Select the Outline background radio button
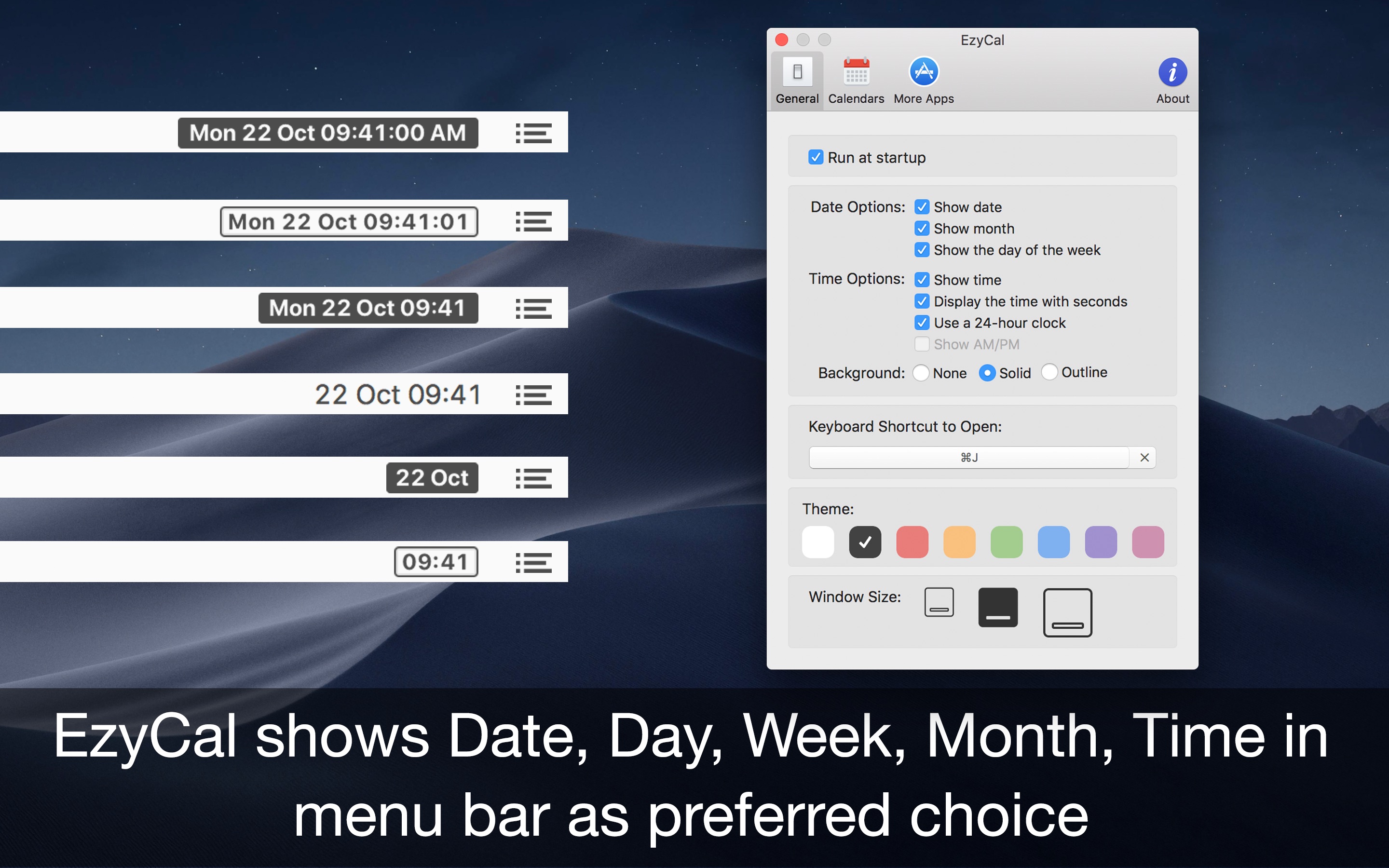The width and height of the screenshot is (1389, 868). pyautogui.click(x=1049, y=373)
